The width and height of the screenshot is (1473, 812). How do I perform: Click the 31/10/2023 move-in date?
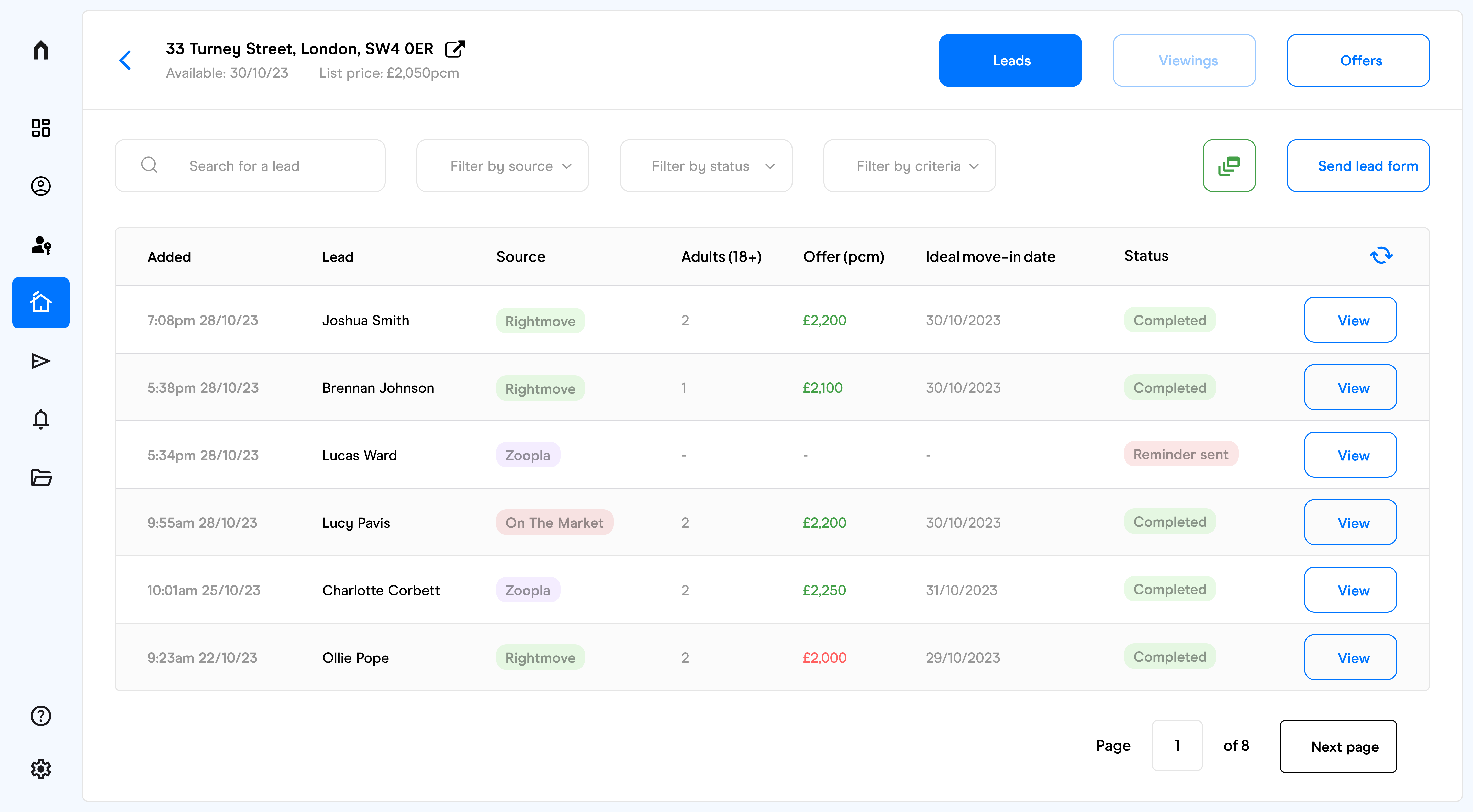[962, 590]
